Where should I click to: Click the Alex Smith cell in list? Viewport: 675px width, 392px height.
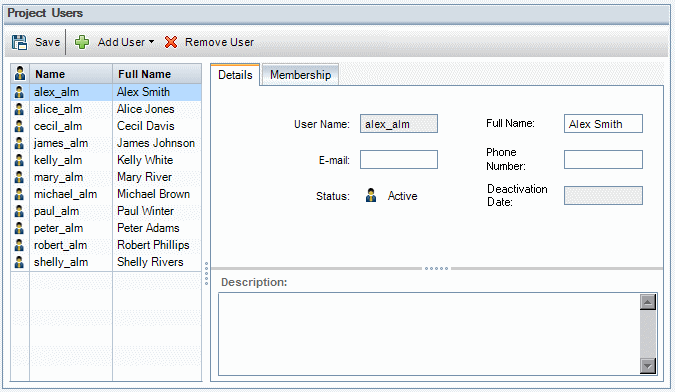pyautogui.click(x=157, y=92)
